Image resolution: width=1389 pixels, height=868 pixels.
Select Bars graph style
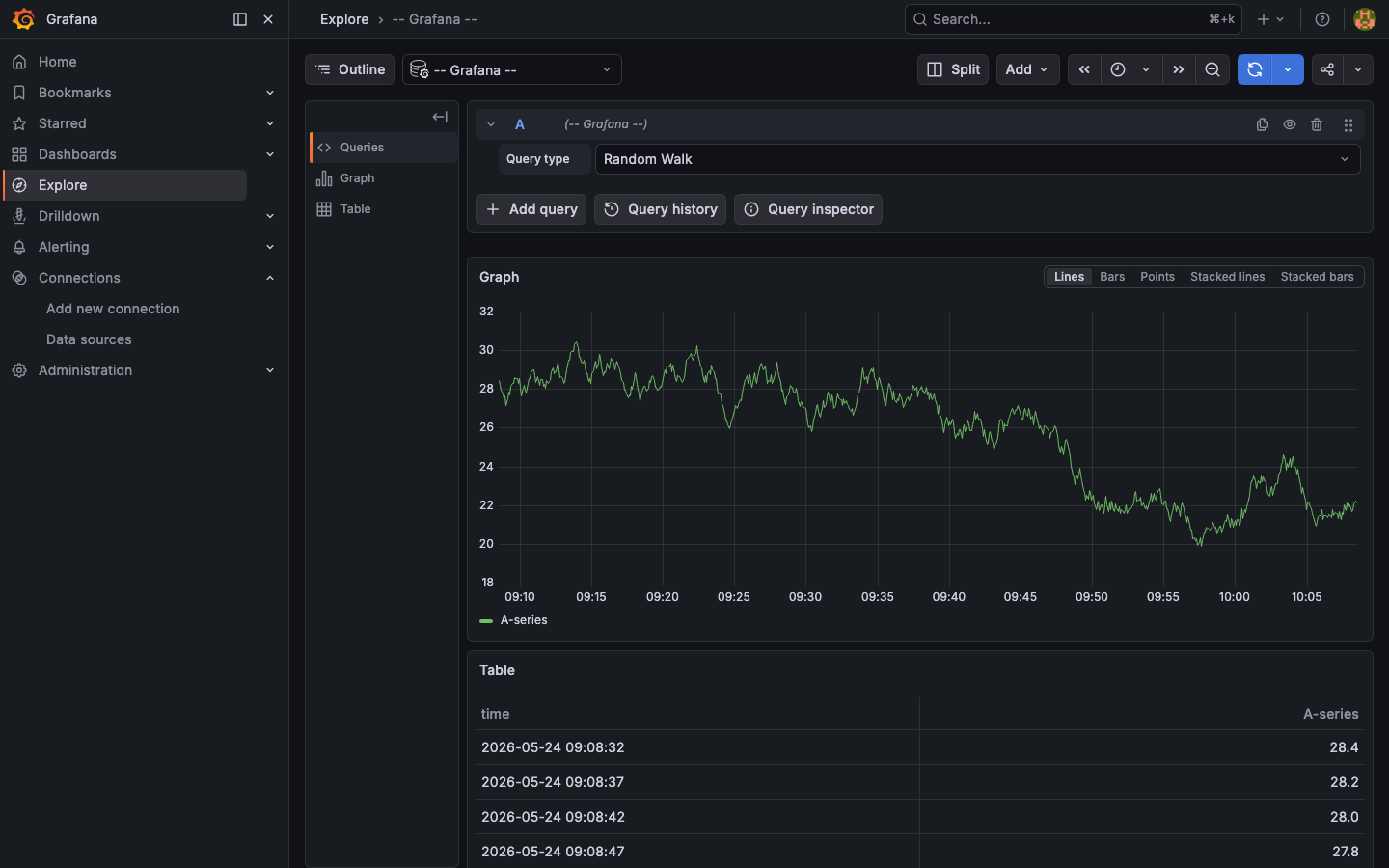point(1112,277)
